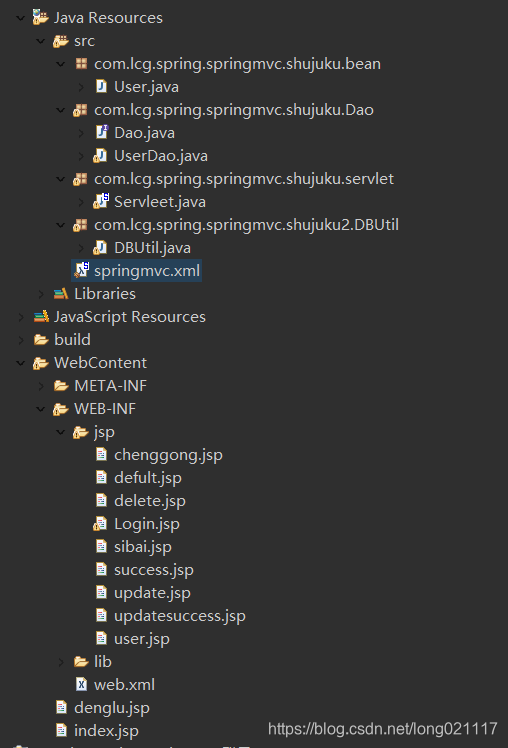Select the shujuku2.DBUtil package name
Image resolution: width=508 pixels, height=748 pixels.
click(x=246, y=225)
